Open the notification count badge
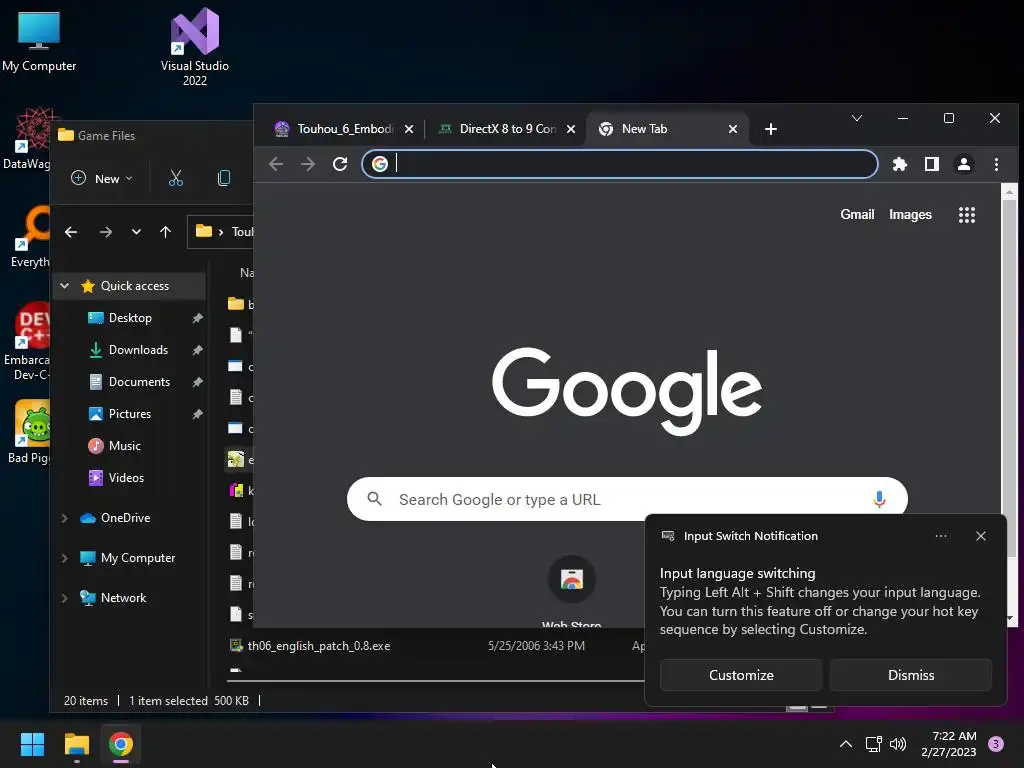 tap(995, 744)
